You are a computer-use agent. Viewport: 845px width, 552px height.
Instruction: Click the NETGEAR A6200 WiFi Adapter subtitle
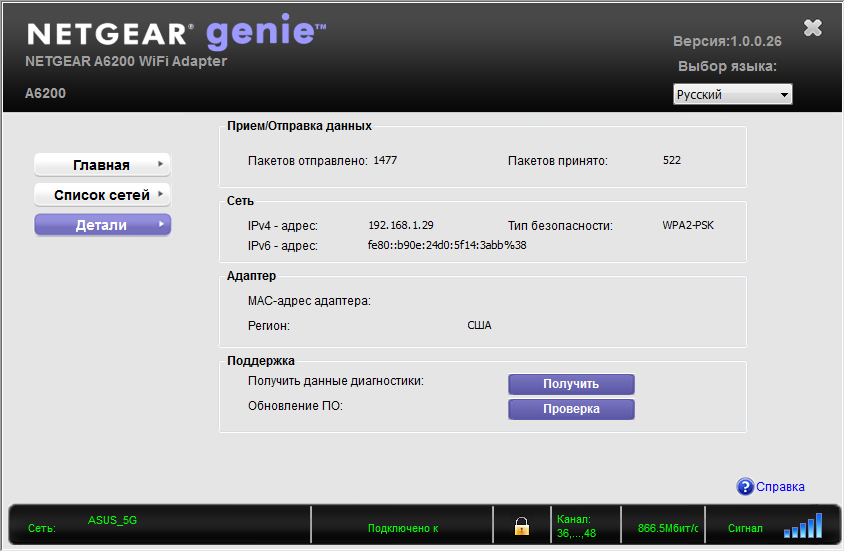pos(126,61)
